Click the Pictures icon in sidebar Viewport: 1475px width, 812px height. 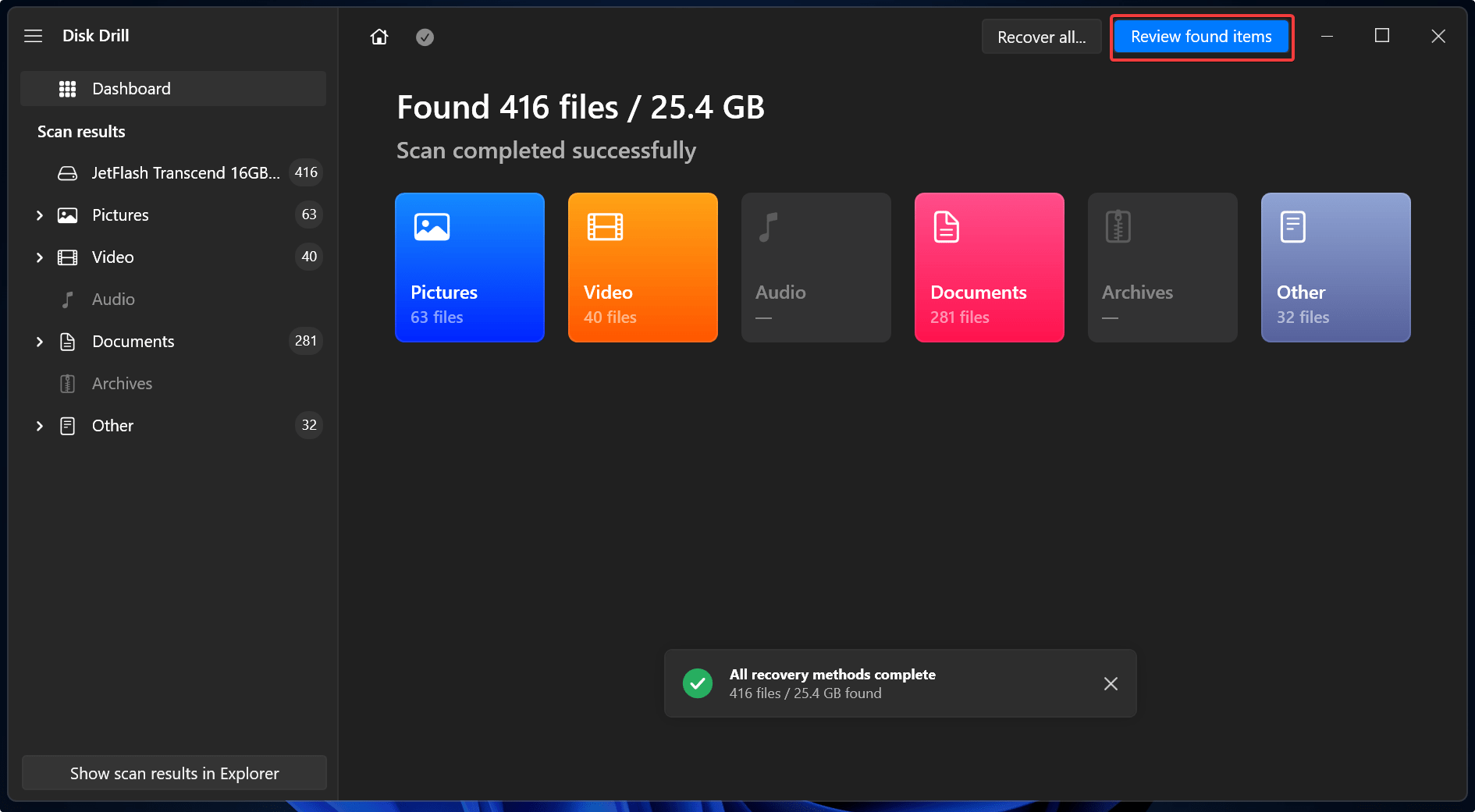point(68,215)
